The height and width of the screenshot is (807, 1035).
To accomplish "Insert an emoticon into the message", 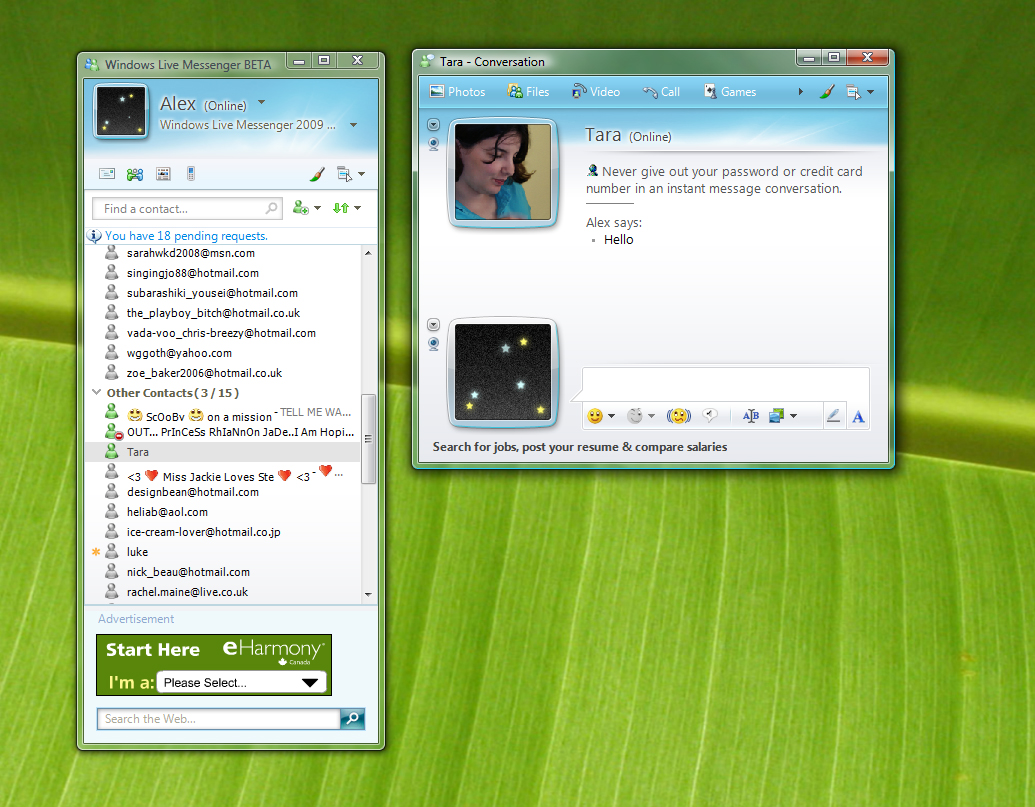I will point(596,416).
